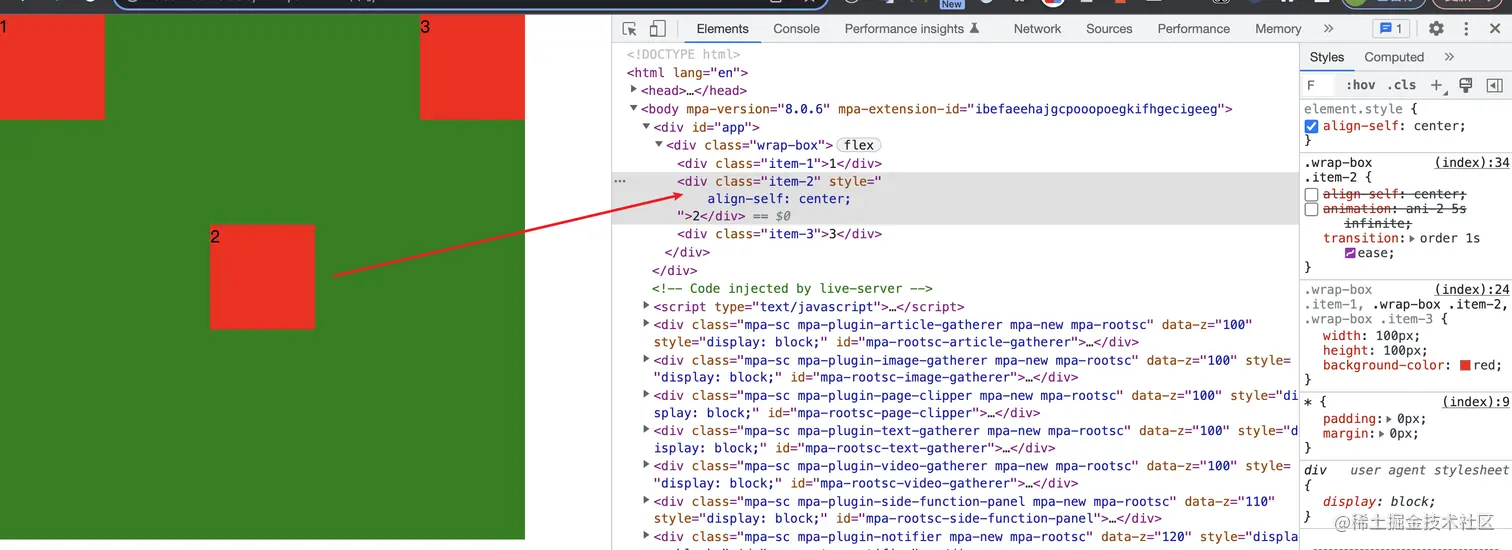The width and height of the screenshot is (1512, 550).
Task: Switch to the Computed tab
Action: point(1393,57)
